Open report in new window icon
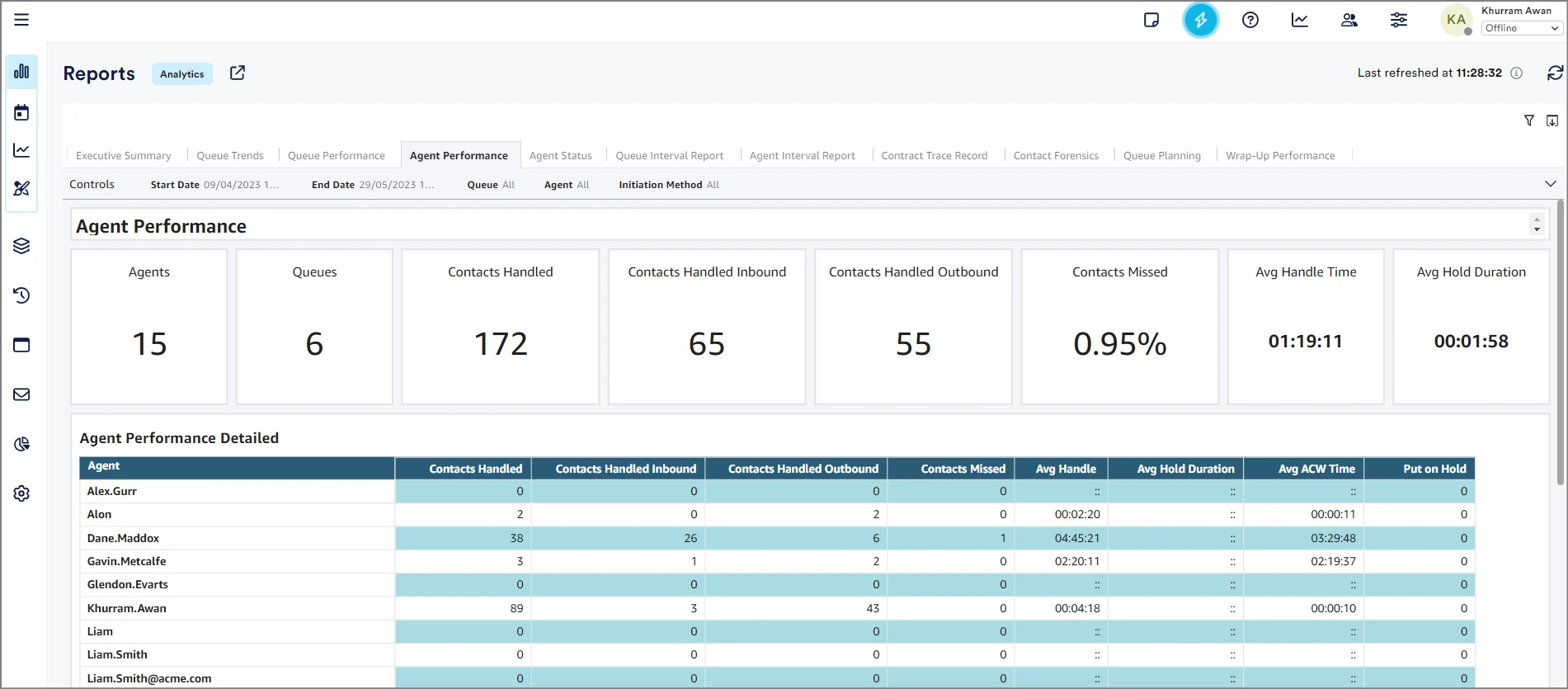The width and height of the screenshot is (1568, 689). click(x=237, y=73)
